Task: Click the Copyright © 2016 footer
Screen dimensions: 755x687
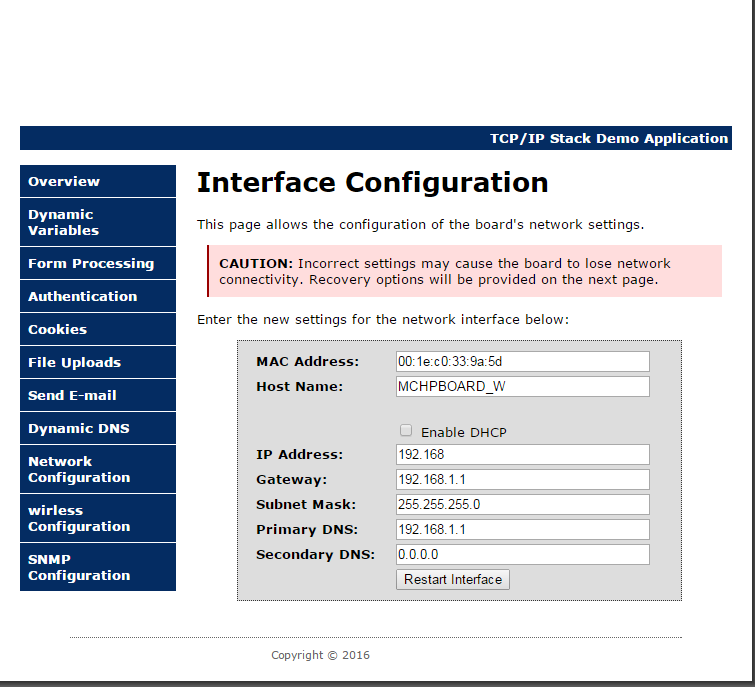Action: (x=320, y=655)
